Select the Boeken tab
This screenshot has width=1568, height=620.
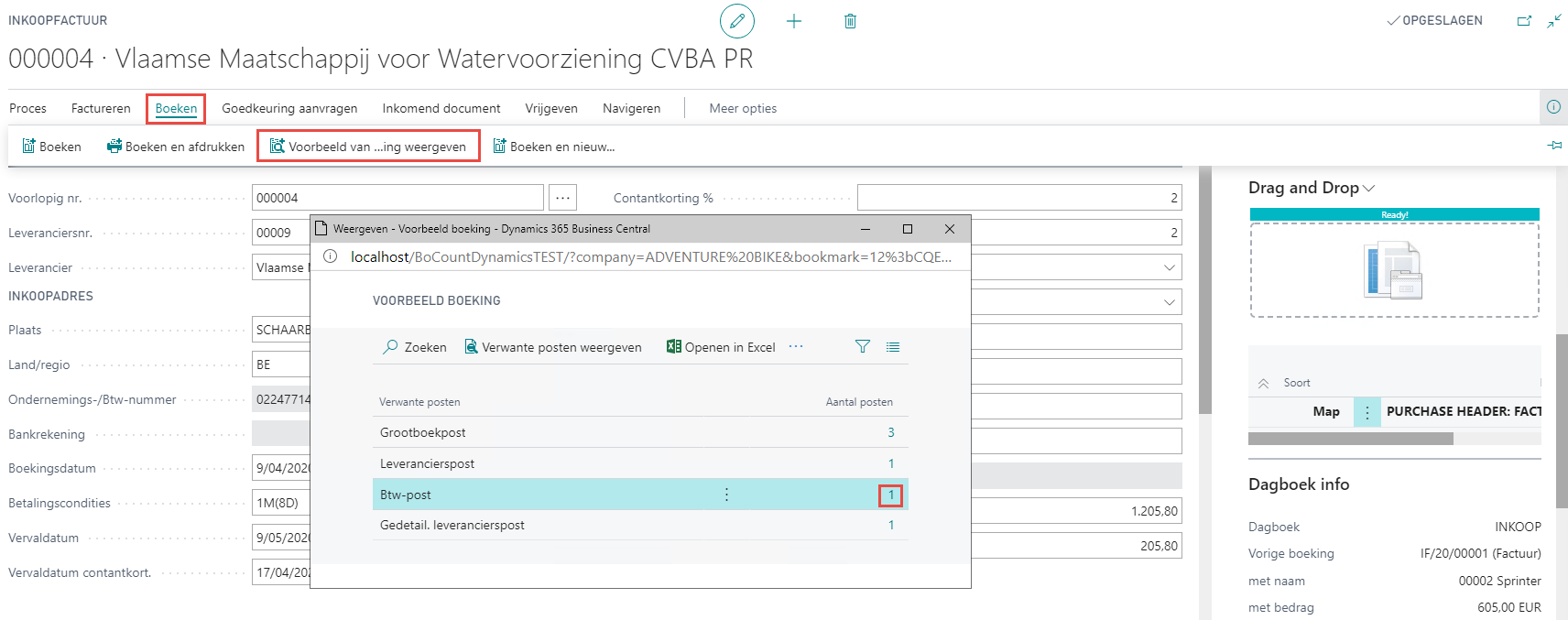click(176, 108)
